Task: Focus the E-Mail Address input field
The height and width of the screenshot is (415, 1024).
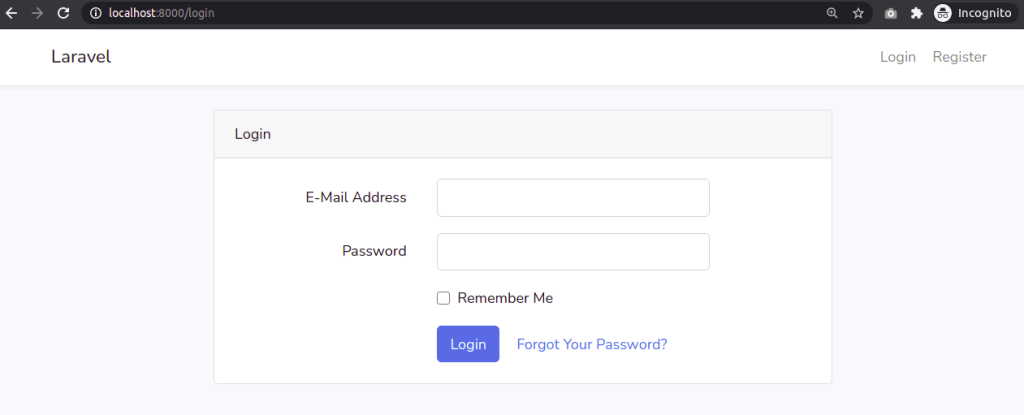Action: point(573,198)
